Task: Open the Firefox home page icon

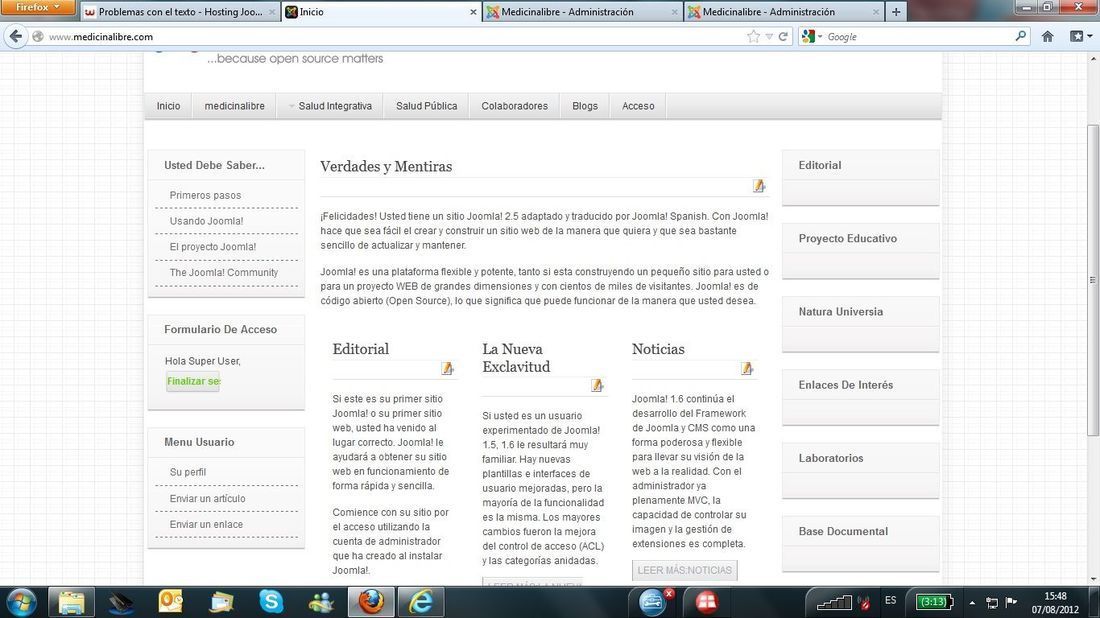Action: point(1047,36)
